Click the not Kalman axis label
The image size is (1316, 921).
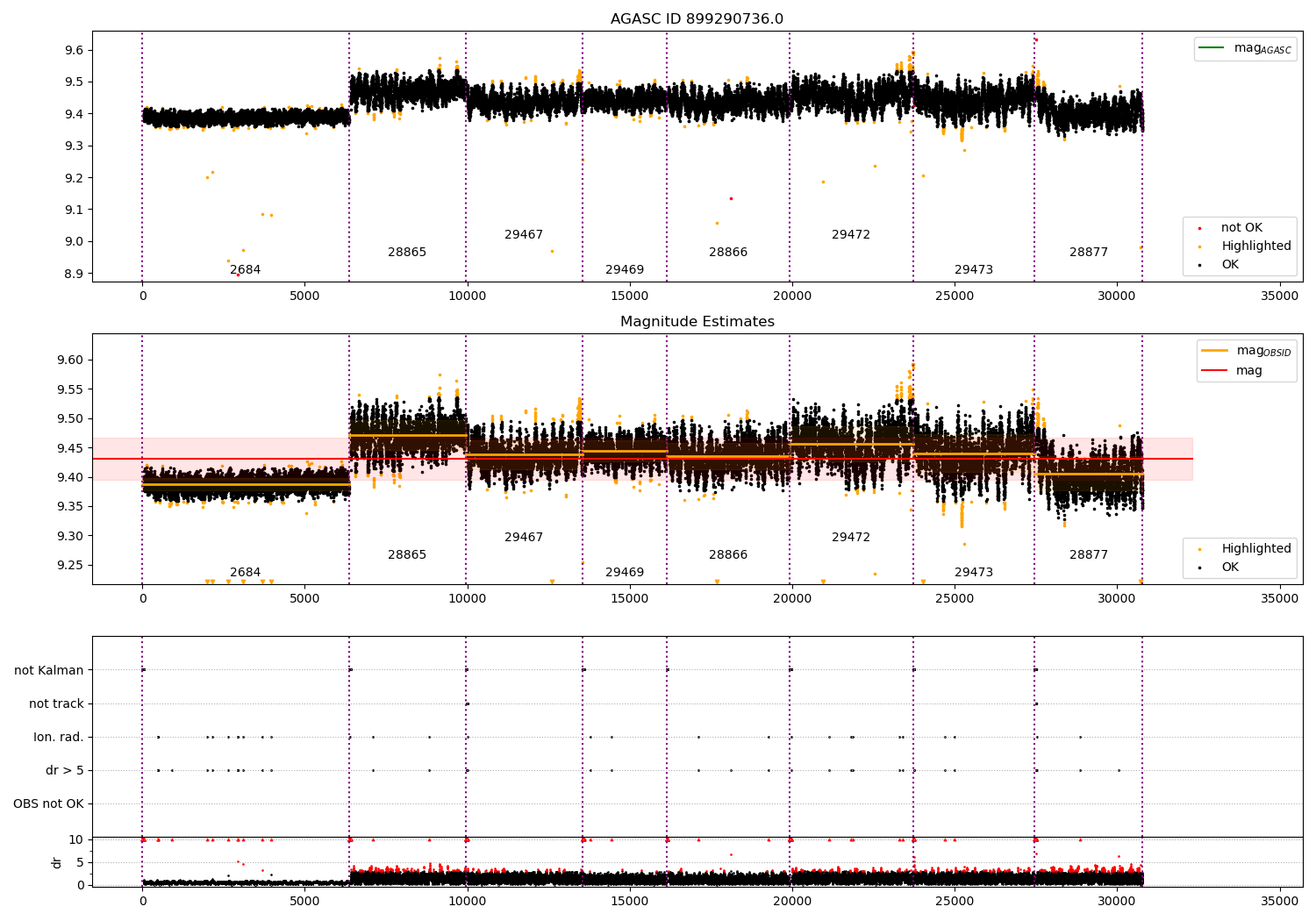click(x=49, y=671)
